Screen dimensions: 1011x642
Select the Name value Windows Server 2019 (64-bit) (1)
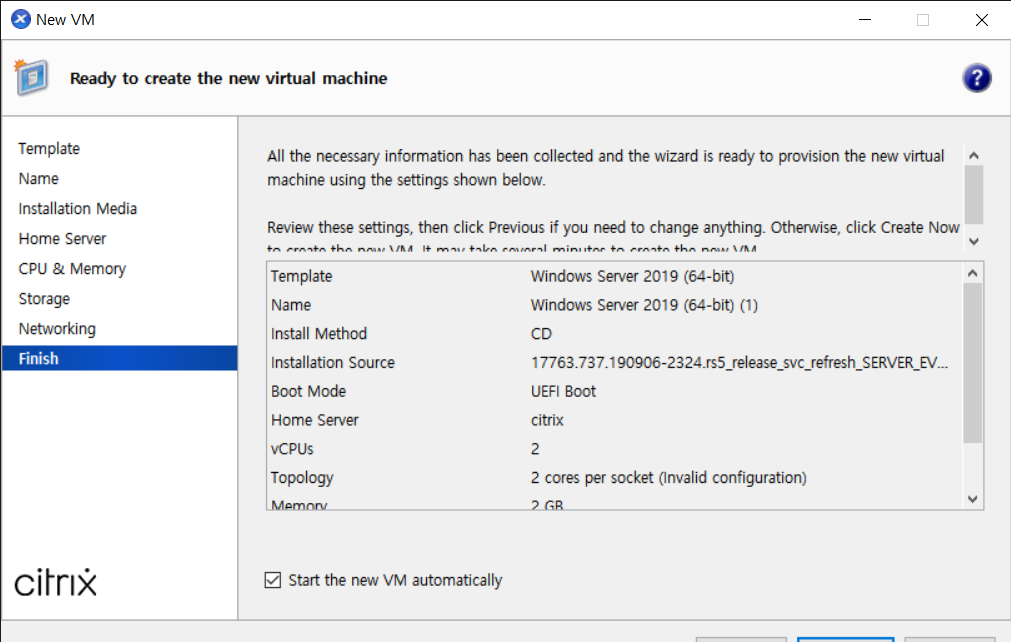coord(644,305)
